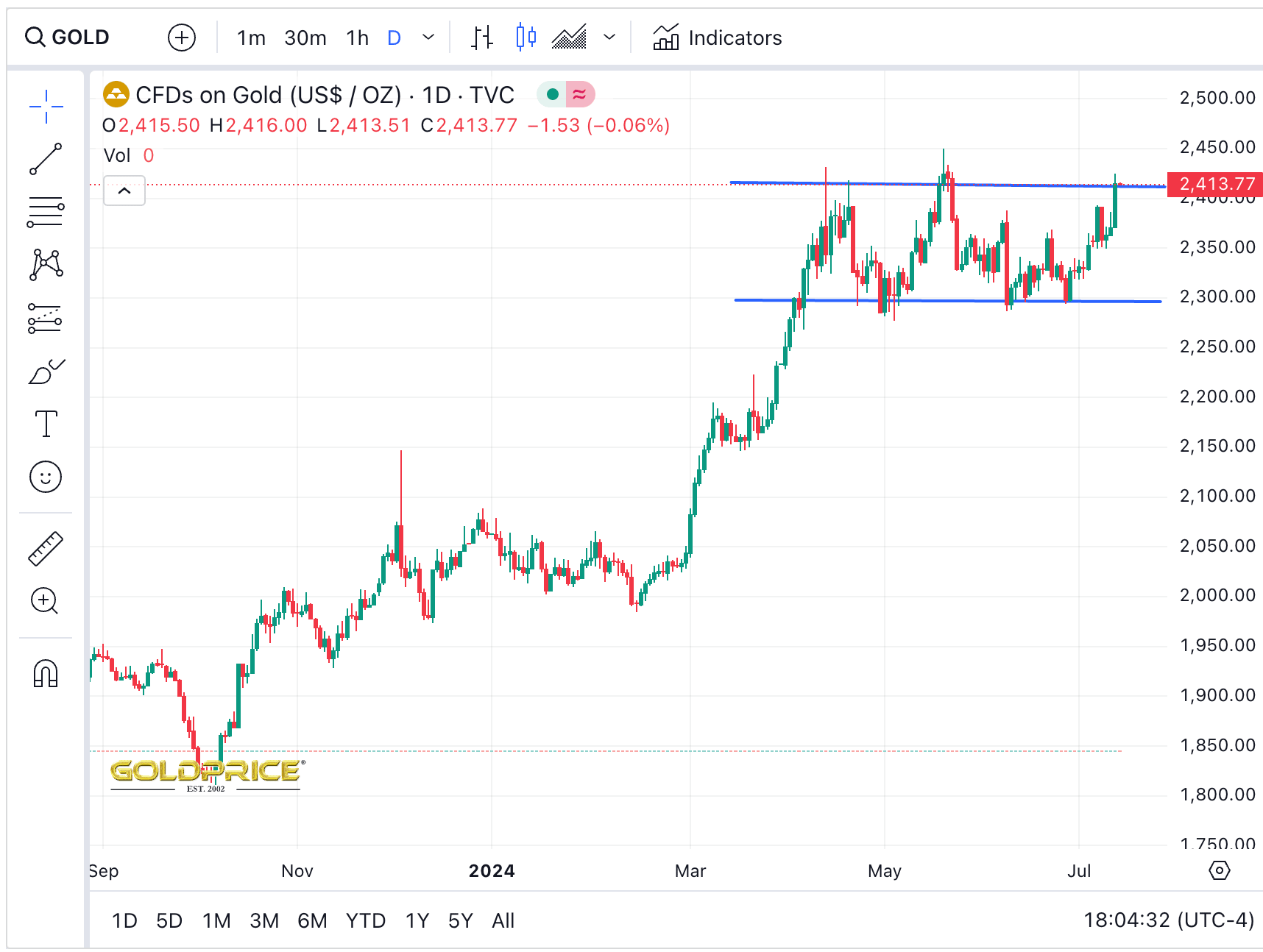Select the text annotation tool

tap(46, 424)
